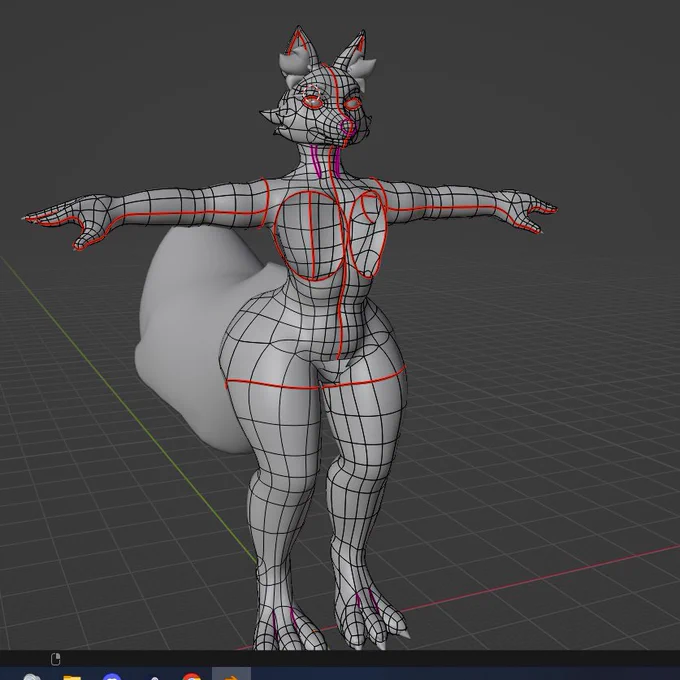
Task: Click the mouse hint icon in Blender status bar
Action: [56, 659]
